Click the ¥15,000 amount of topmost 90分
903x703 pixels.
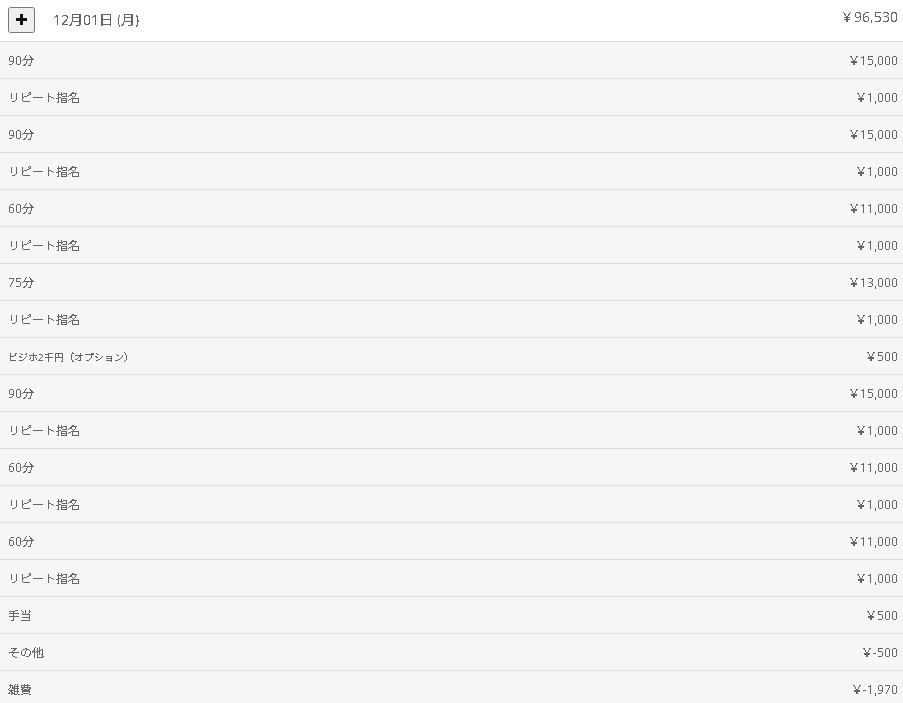click(x=873, y=61)
